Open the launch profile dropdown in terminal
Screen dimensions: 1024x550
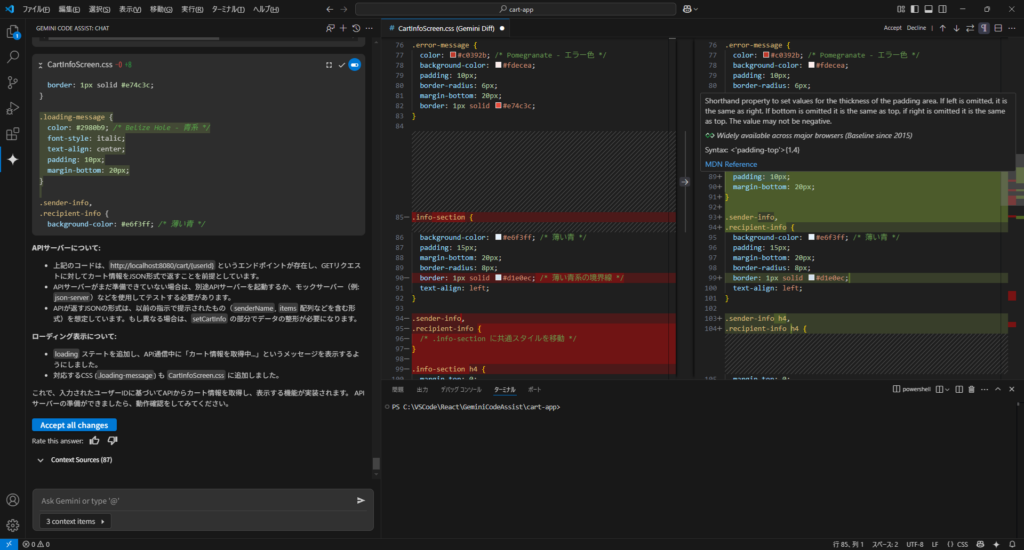[x=948, y=389]
